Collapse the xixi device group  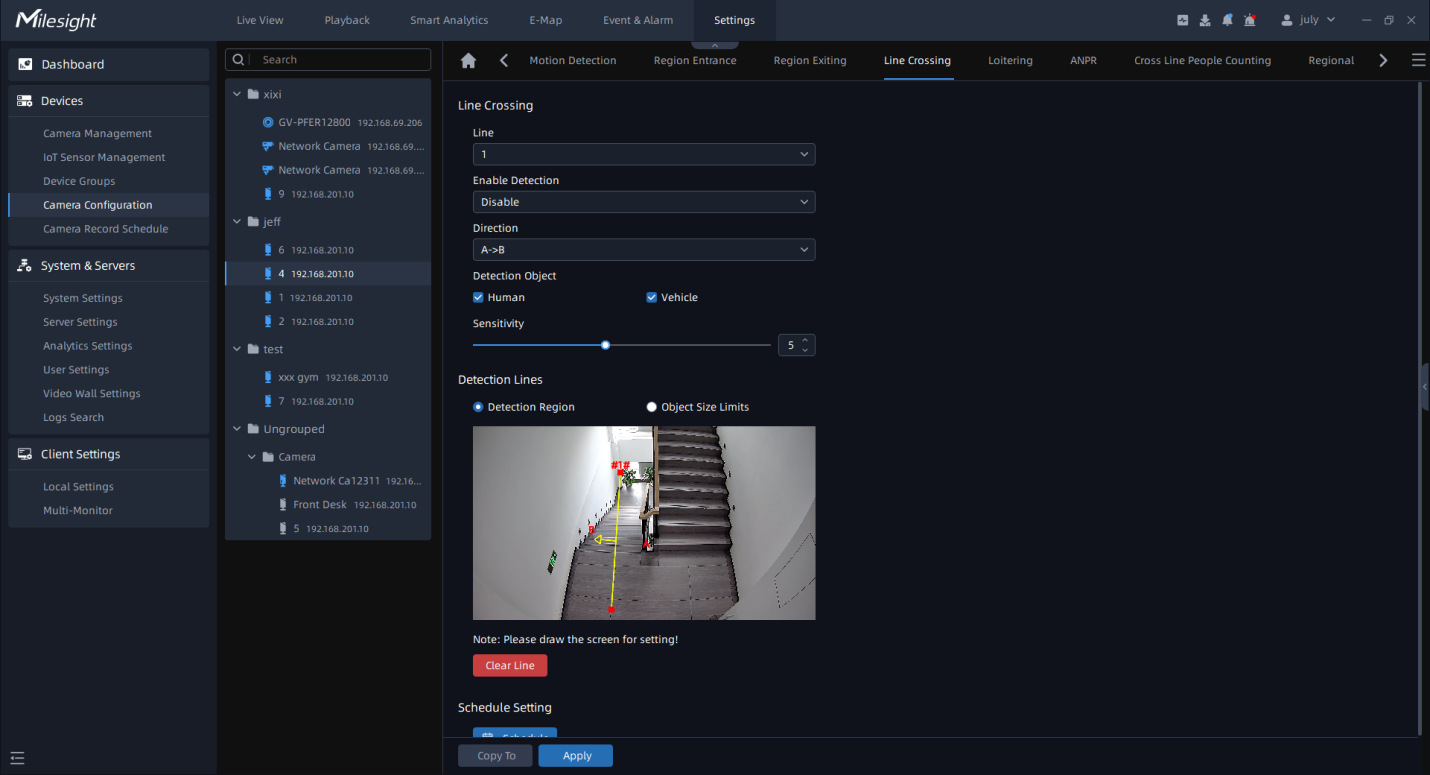click(x=238, y=94)
